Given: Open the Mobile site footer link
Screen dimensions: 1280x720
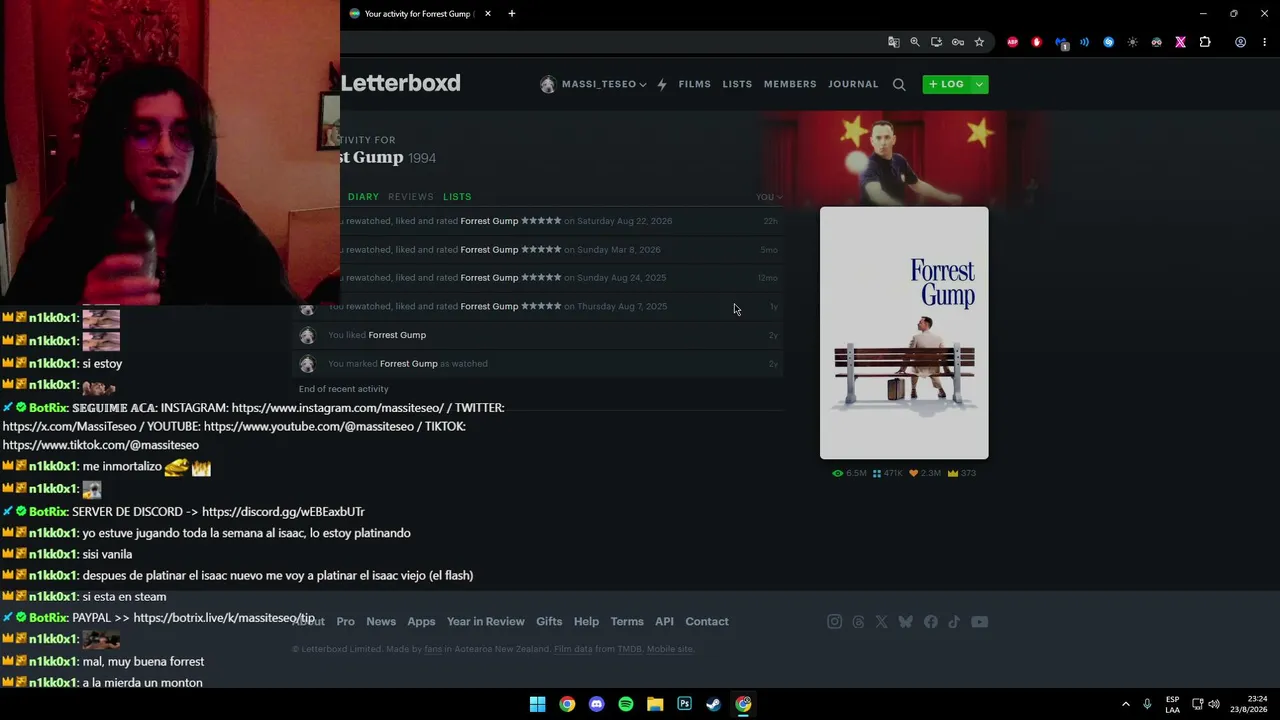Looking at the screenshot, I should click(670, 650).
